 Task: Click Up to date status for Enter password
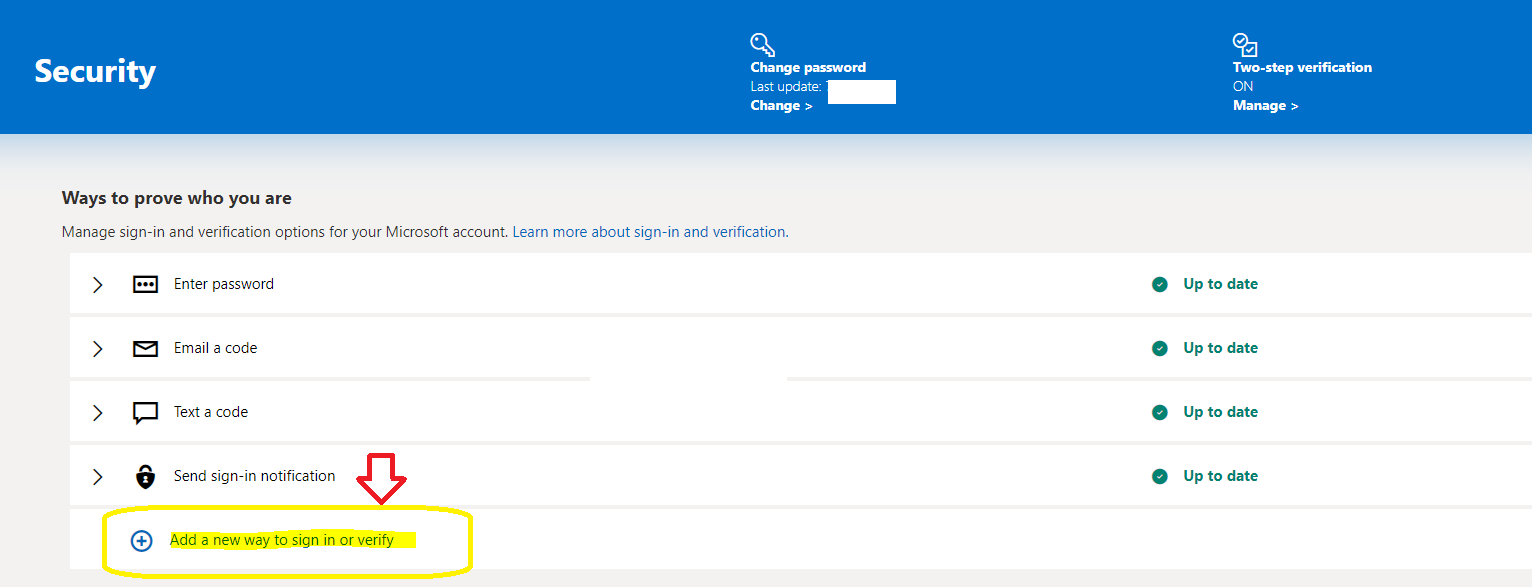1220,284
